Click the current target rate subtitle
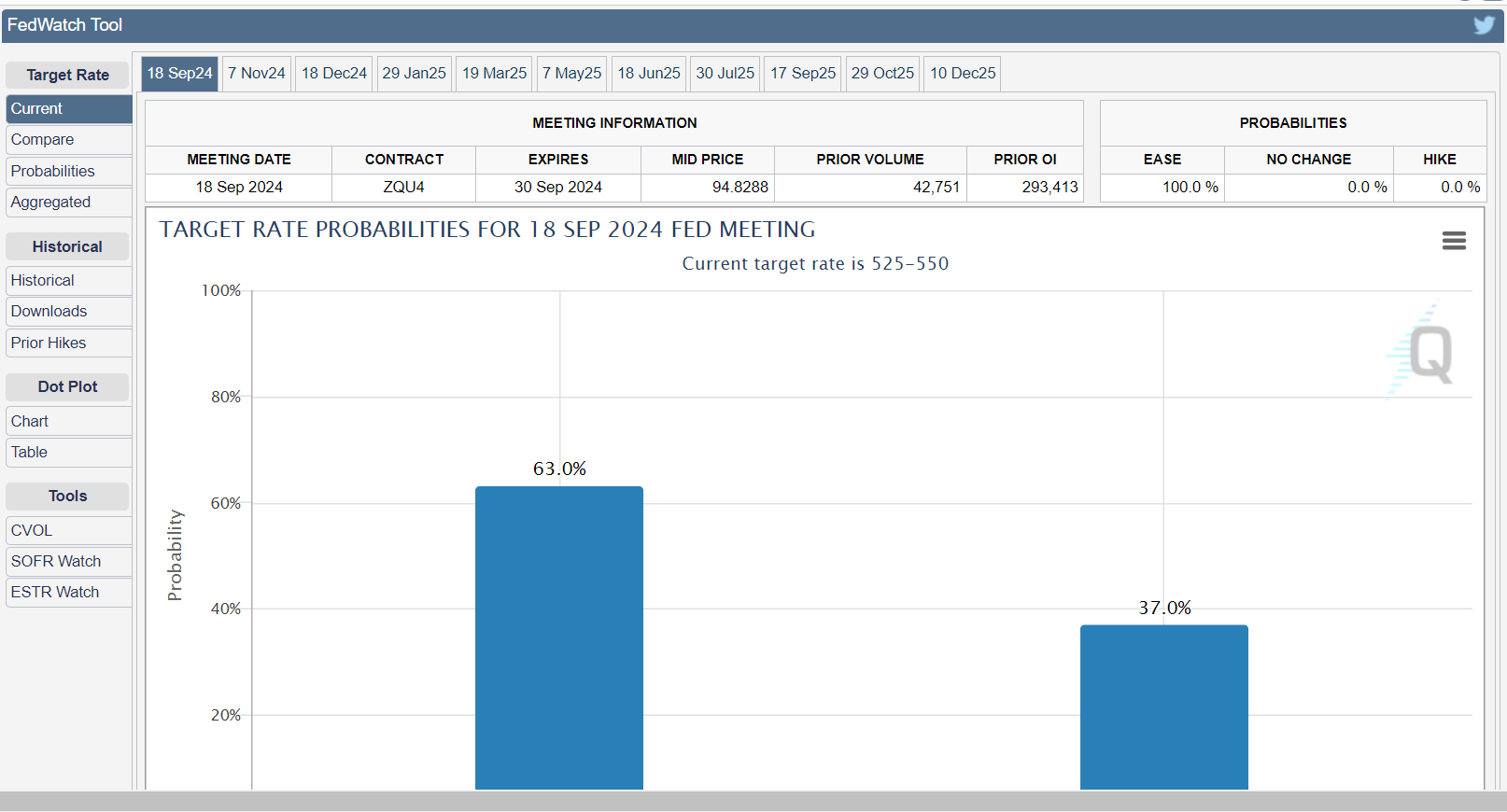 tap(815, 264)
